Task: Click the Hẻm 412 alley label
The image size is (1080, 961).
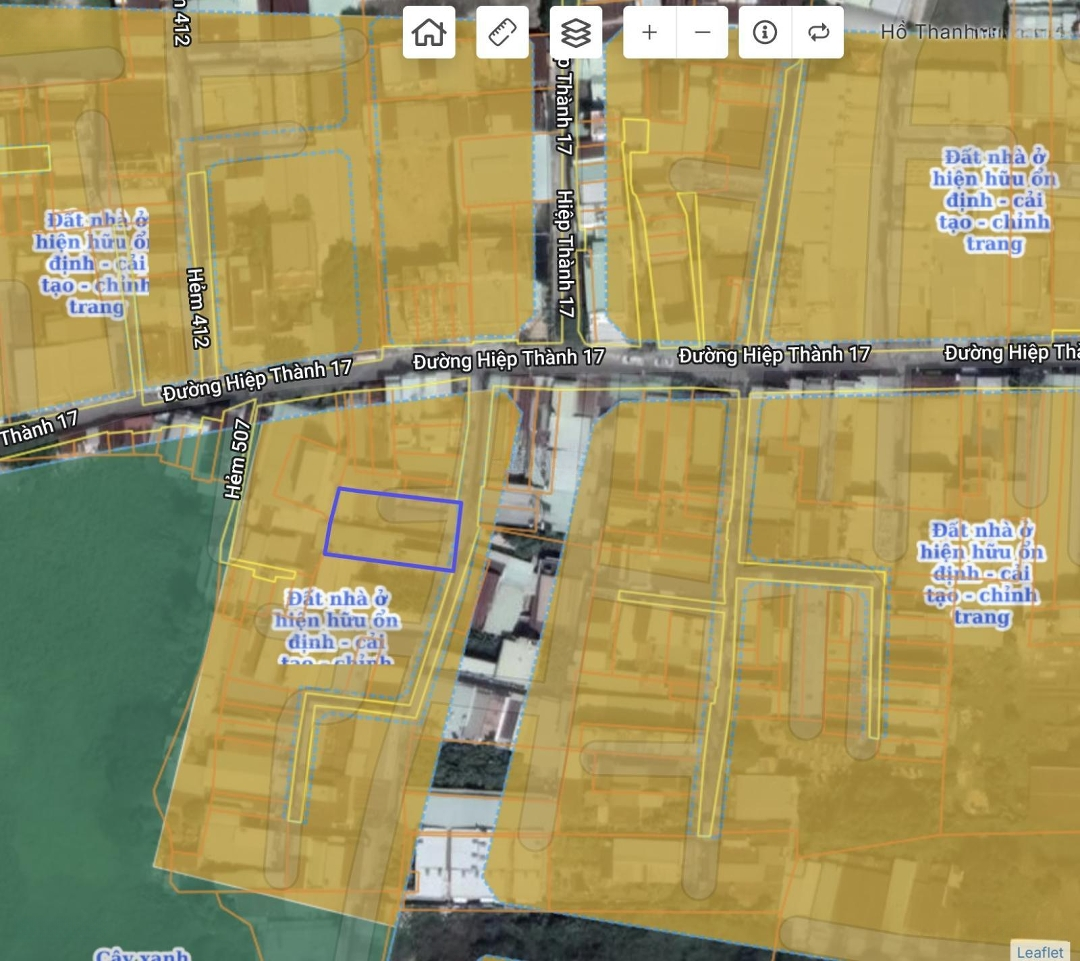Action: 198,308
